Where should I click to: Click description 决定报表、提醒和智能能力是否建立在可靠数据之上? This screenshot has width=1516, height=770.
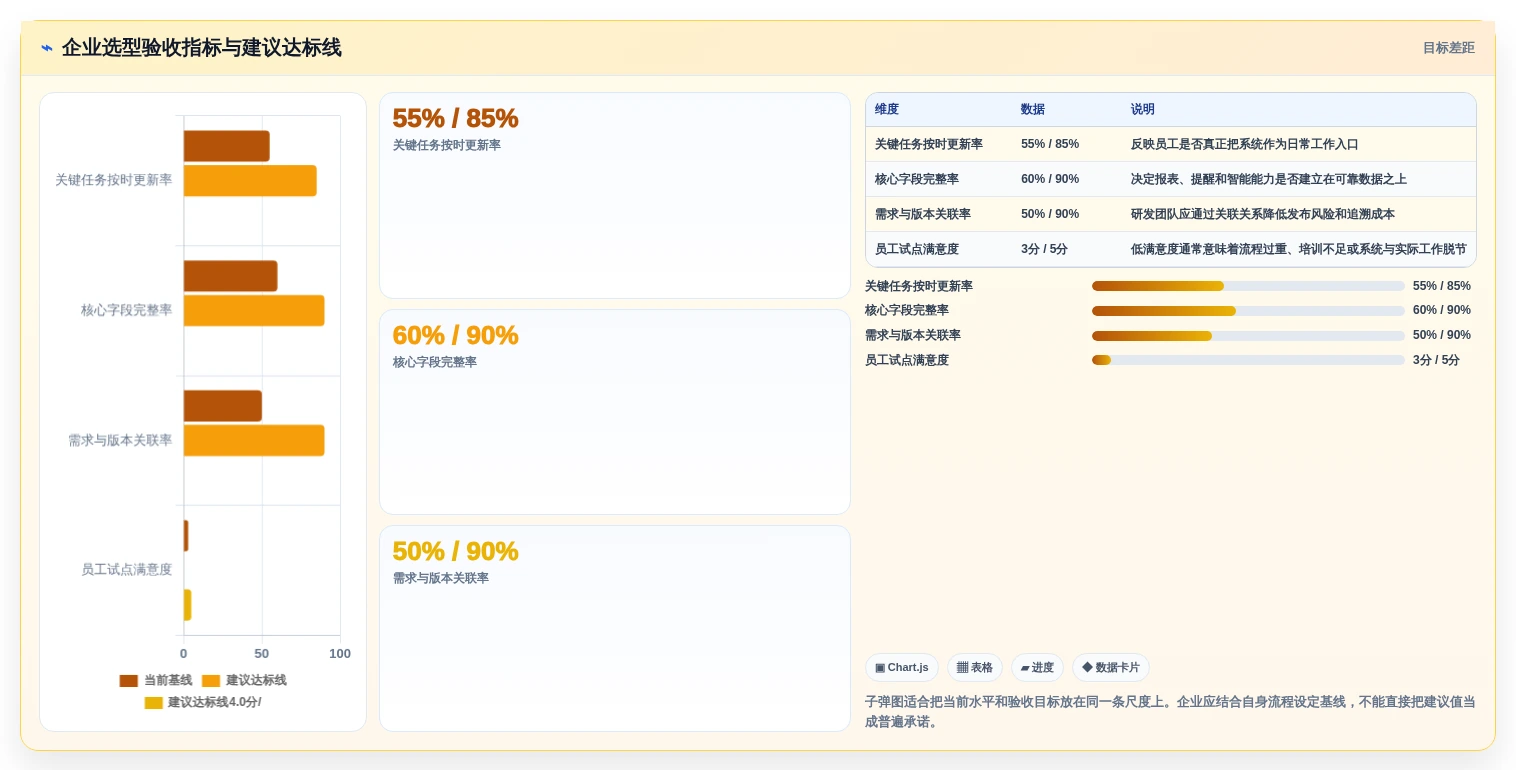[1269, 179]
